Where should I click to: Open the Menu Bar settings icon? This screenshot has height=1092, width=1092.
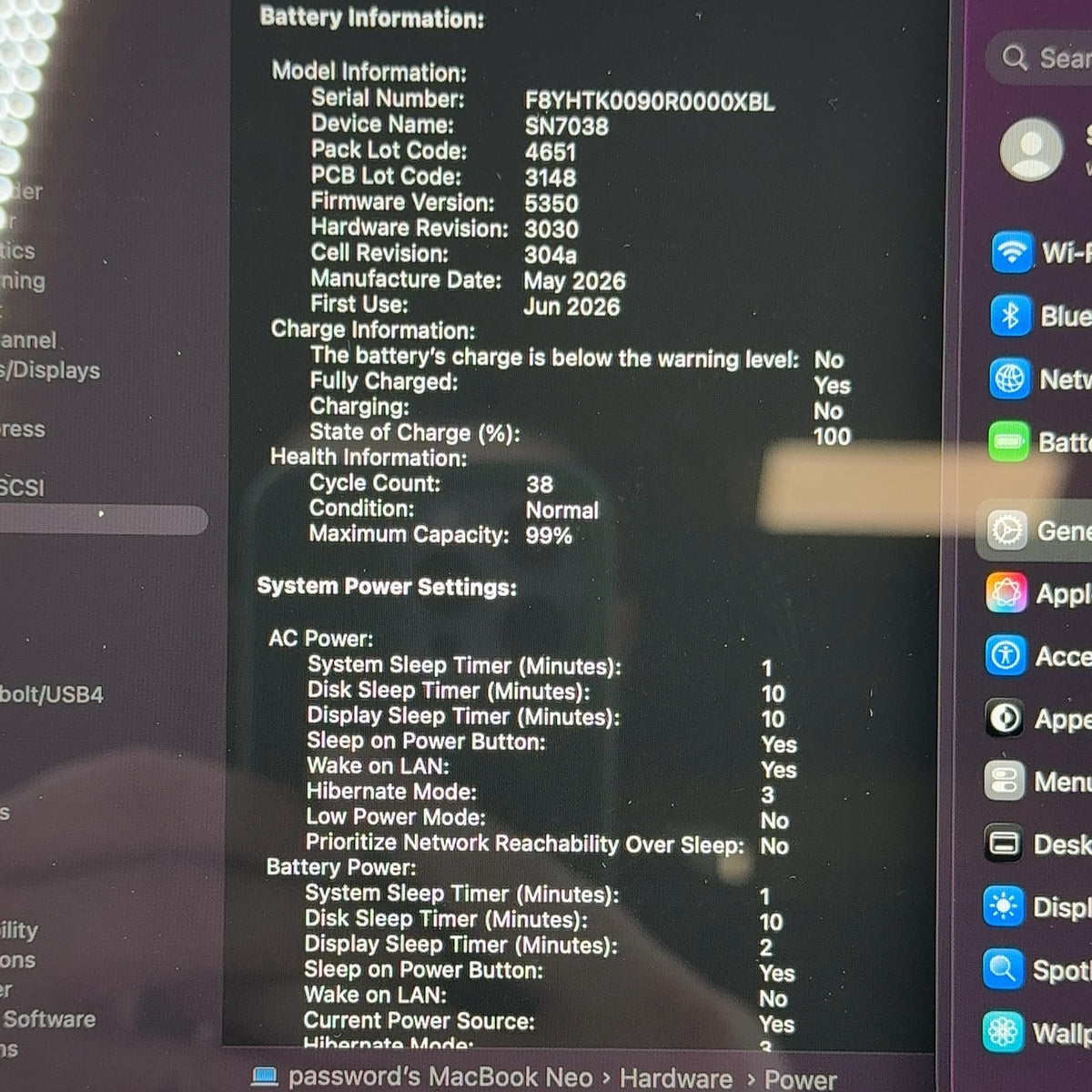1005,782
